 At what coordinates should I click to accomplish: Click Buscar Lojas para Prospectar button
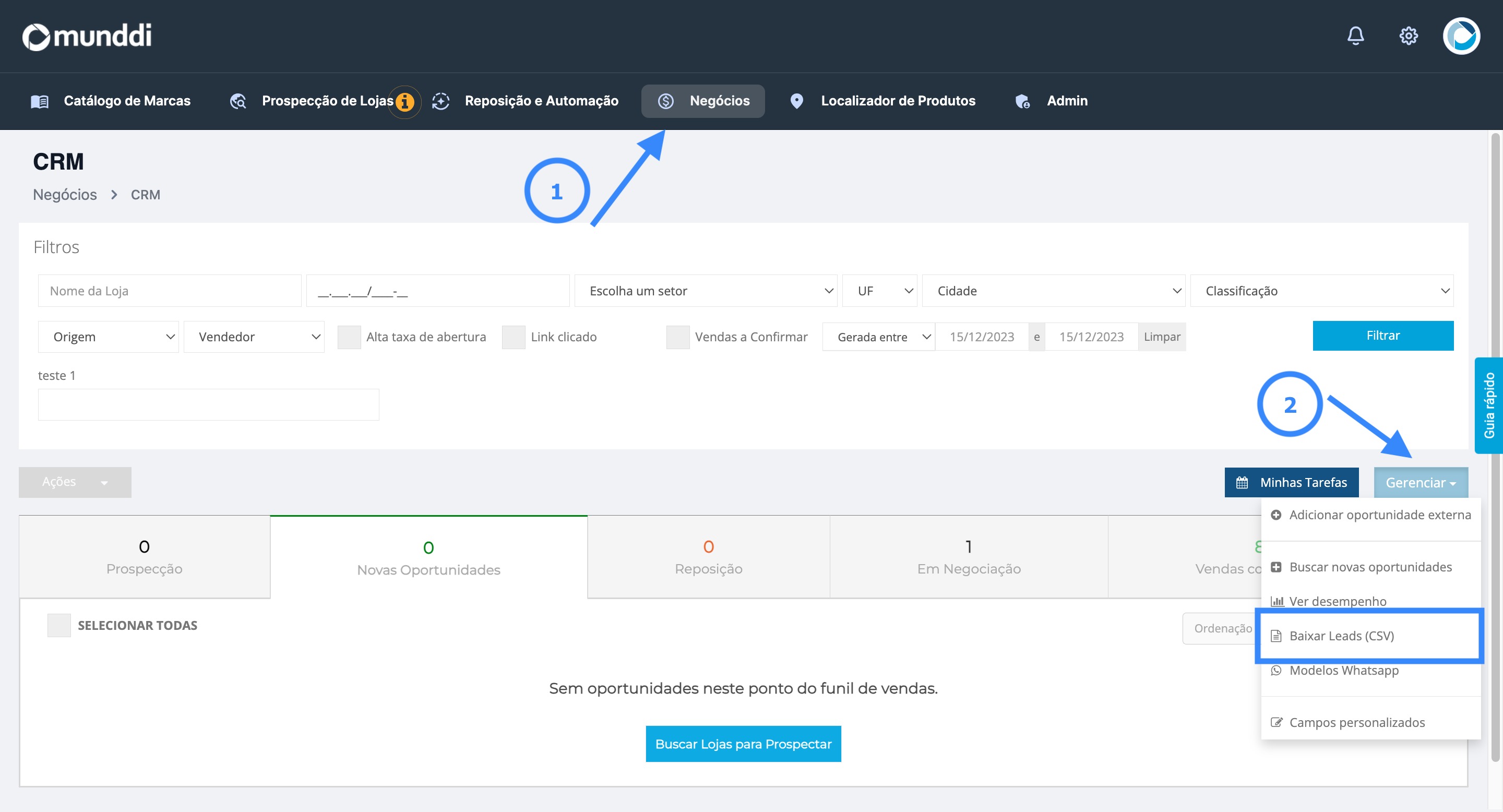pos(743,744)
